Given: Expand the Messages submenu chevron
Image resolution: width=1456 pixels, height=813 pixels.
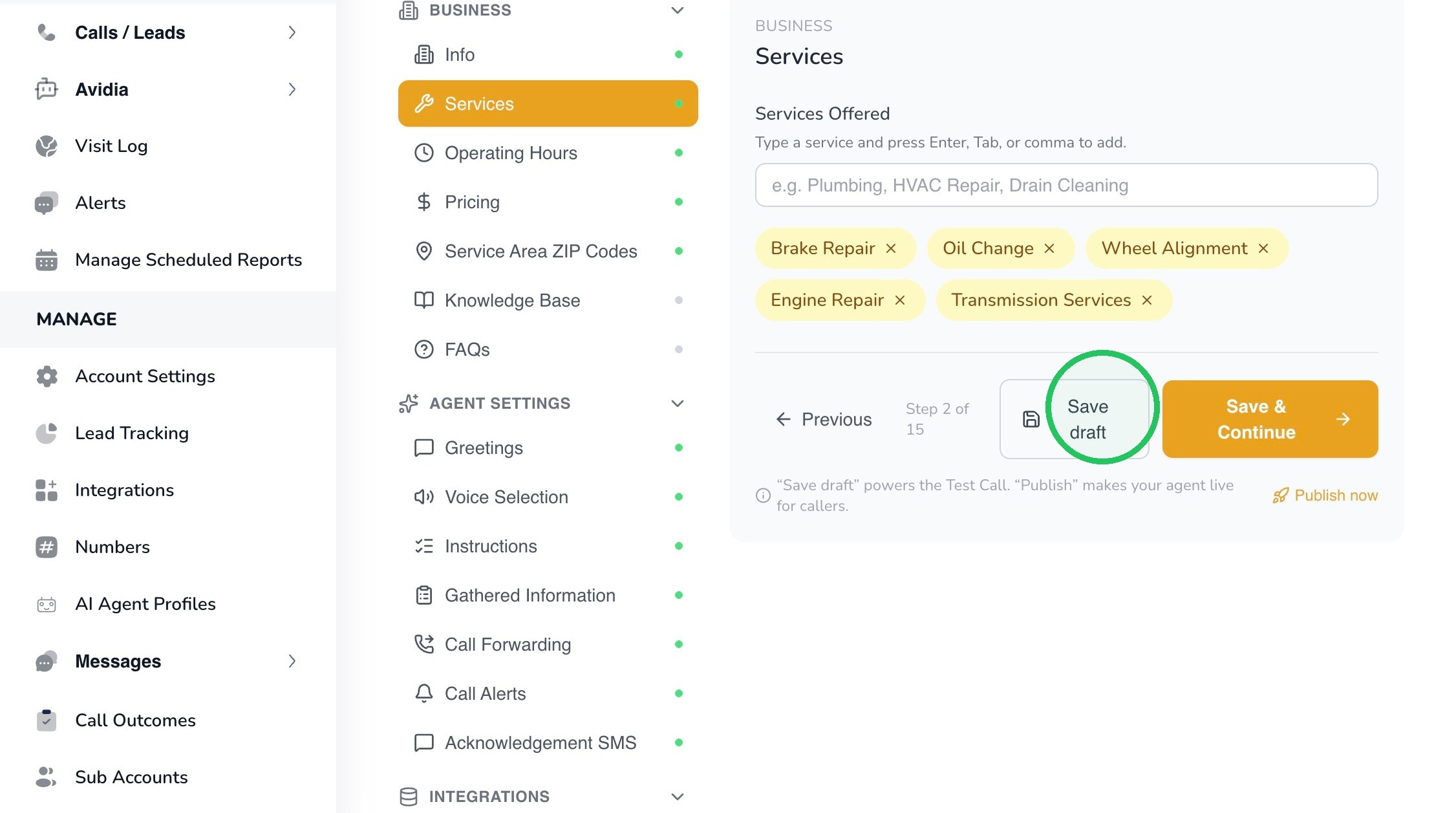Looking at the screenshot, I should (292, 661).
